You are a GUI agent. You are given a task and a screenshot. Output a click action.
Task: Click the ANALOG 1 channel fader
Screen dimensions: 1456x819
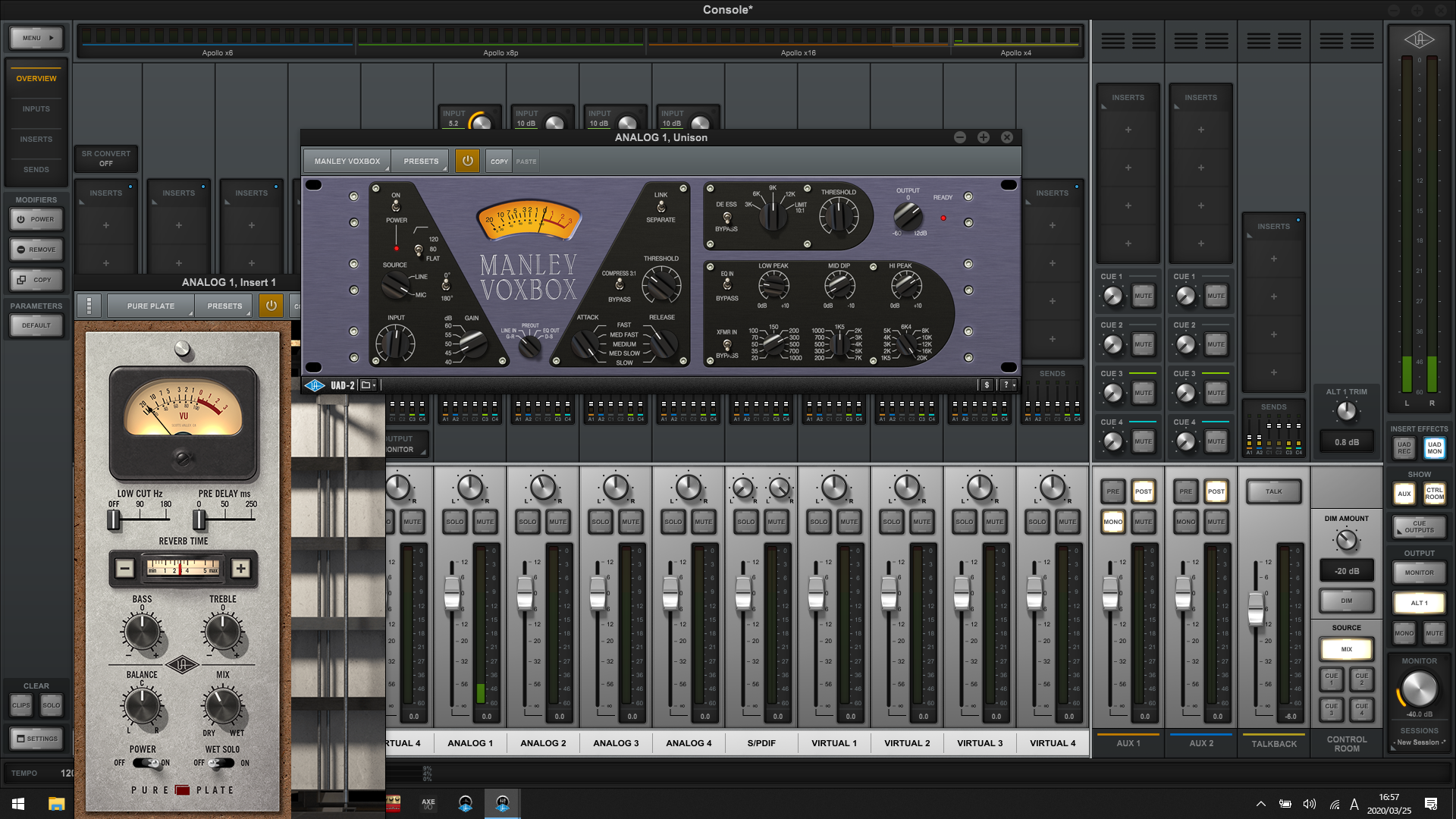pos(452,593)
